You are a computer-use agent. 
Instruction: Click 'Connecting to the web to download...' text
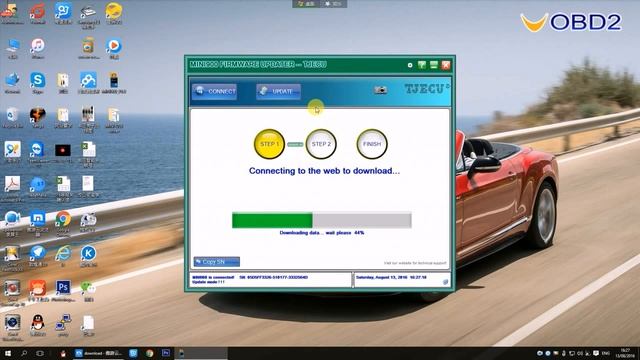pos(324,171)
